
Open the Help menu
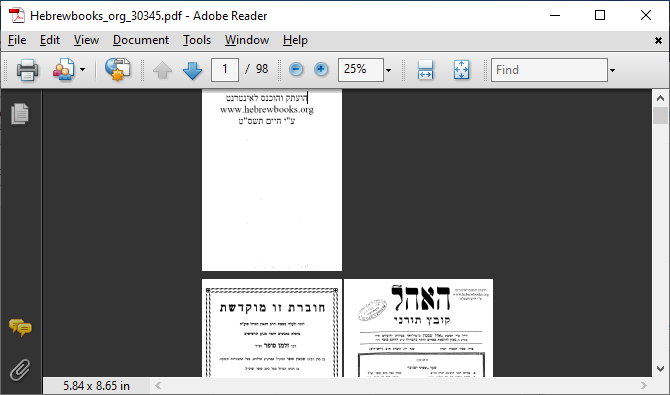295,40
